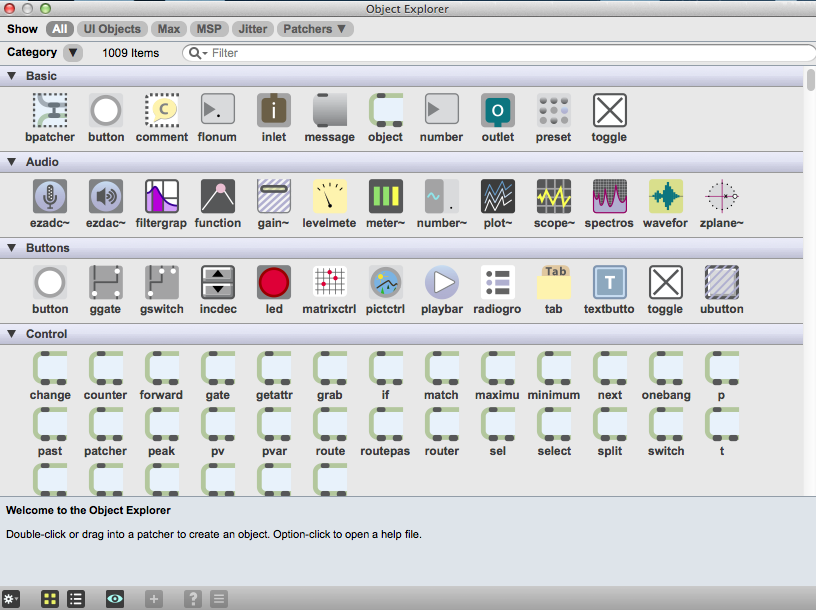Screen dimensions: 816x610
Task: Show All objects filter
Action: click(x=60, y=29)
